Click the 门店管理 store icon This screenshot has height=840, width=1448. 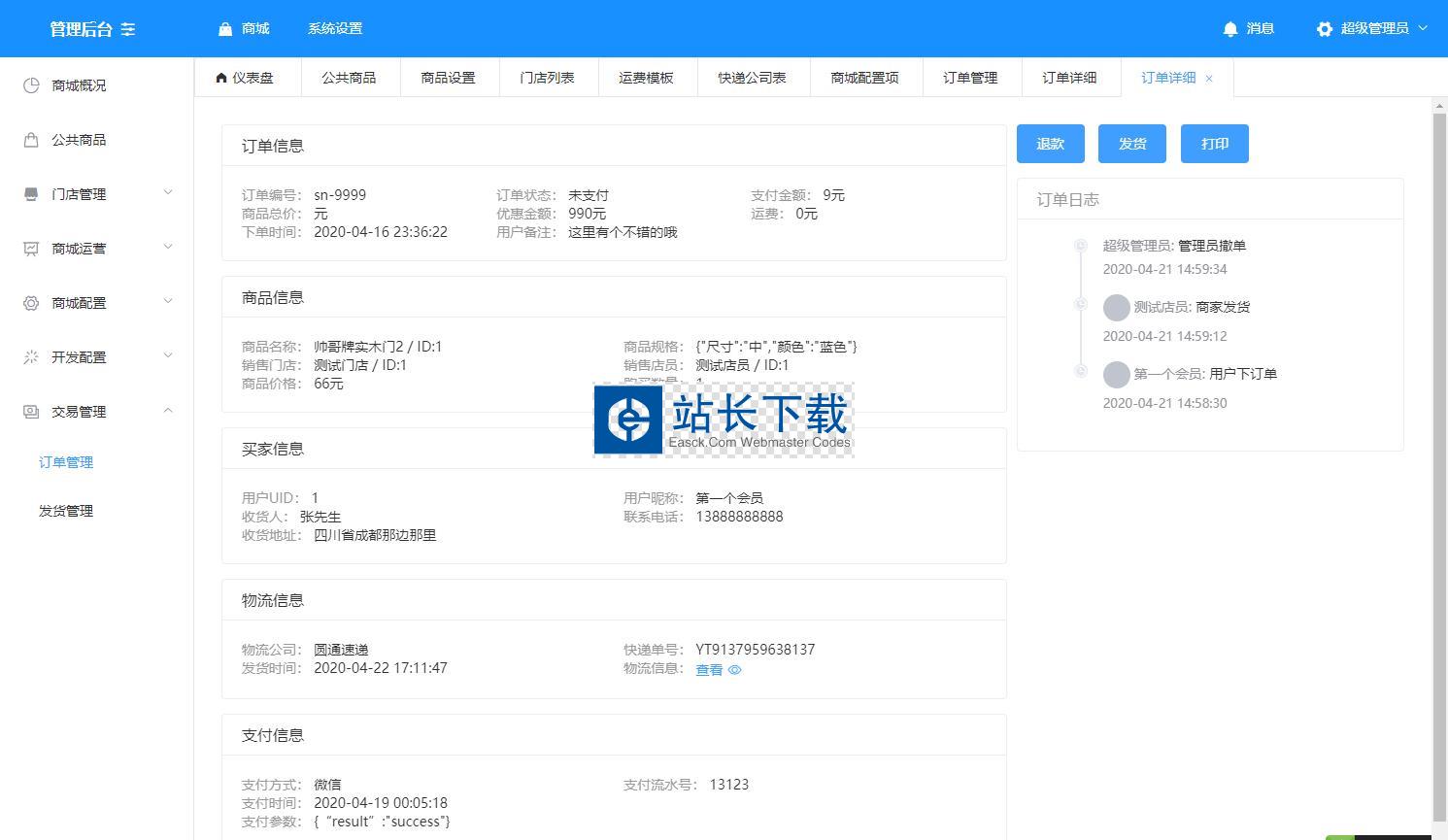[31, 194]
